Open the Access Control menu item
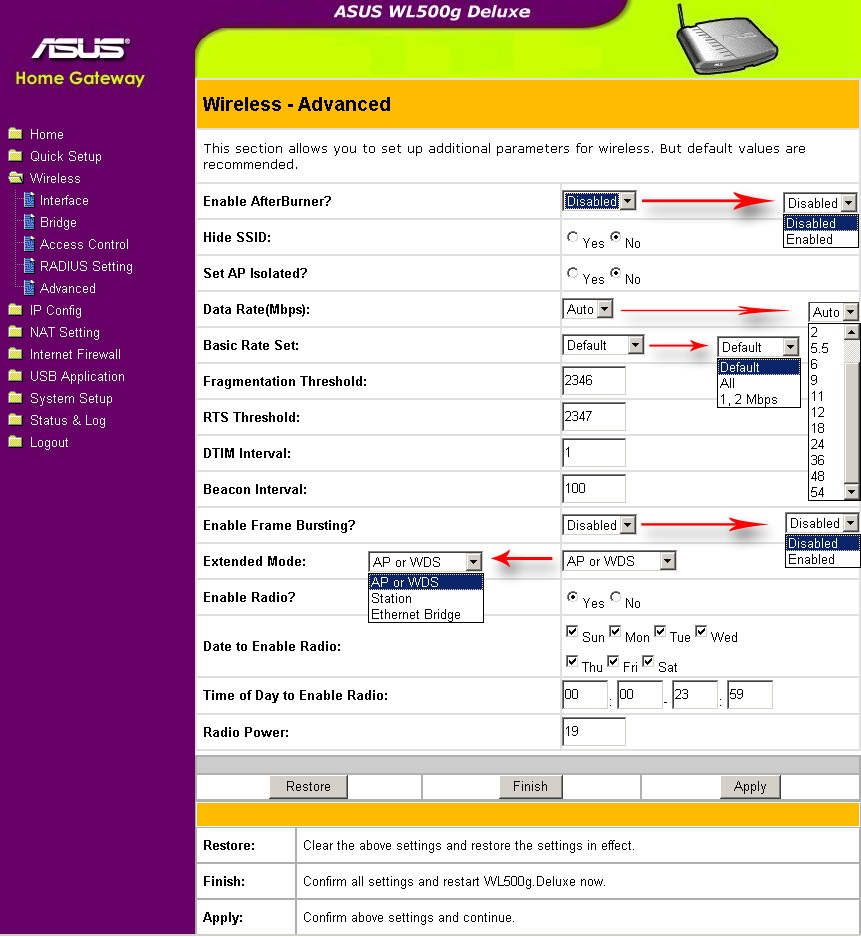The height and width of the screenshot is (937, 861). (84, 244)
